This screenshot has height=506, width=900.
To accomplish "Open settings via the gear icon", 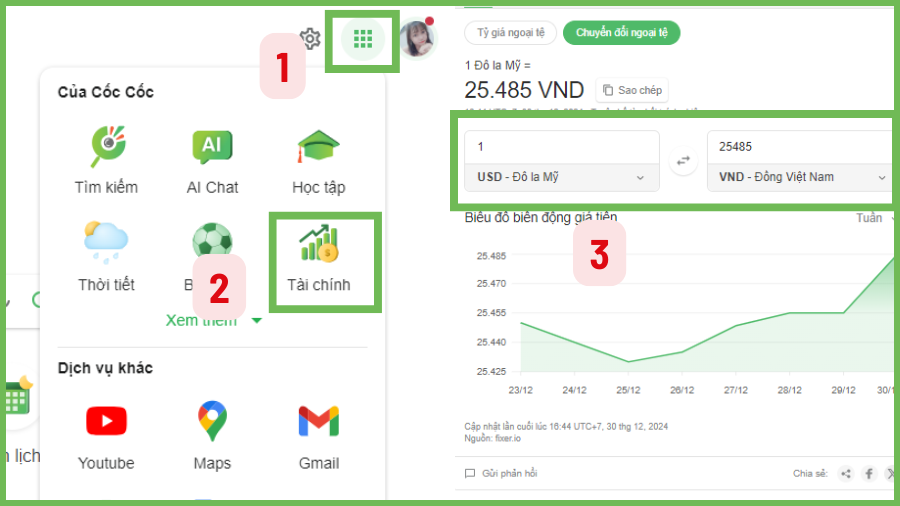I will pos(310,39).
